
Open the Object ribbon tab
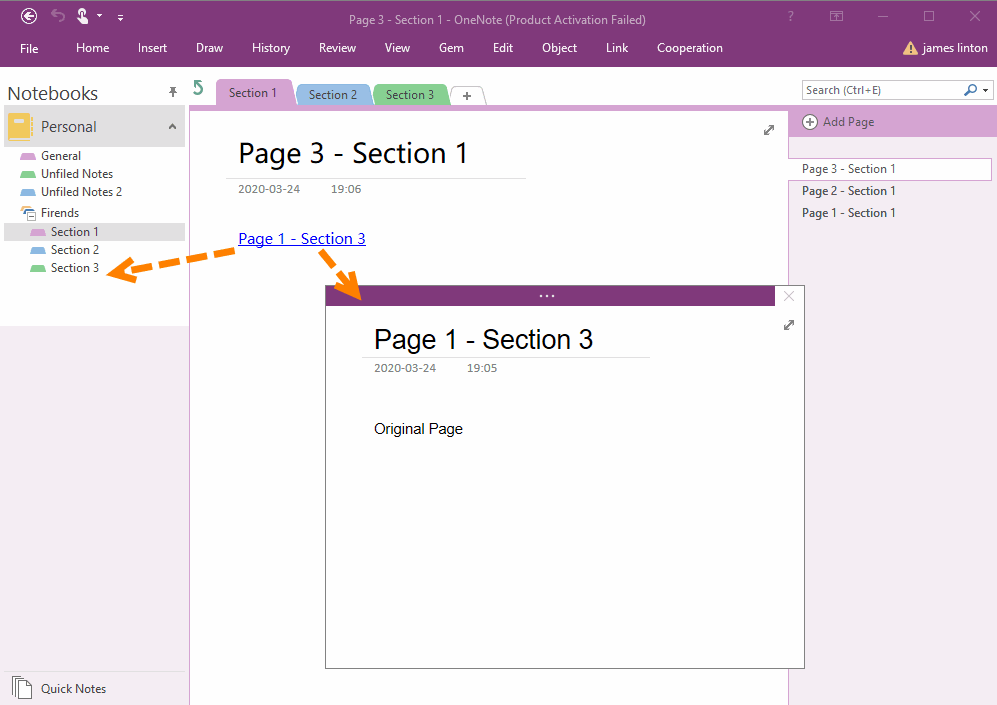pyautogui.click(x=560, y=48)
